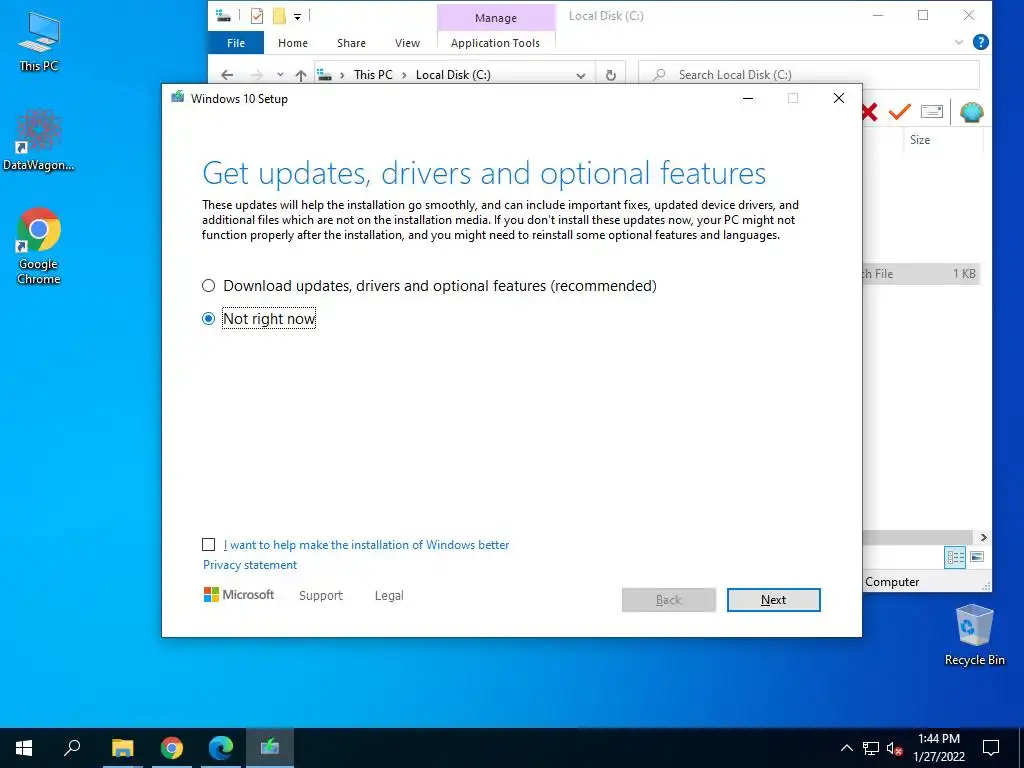Open Google Chrome desktop shortcut
Viewport: 1024px width, 768px height.
coord(39,246)
